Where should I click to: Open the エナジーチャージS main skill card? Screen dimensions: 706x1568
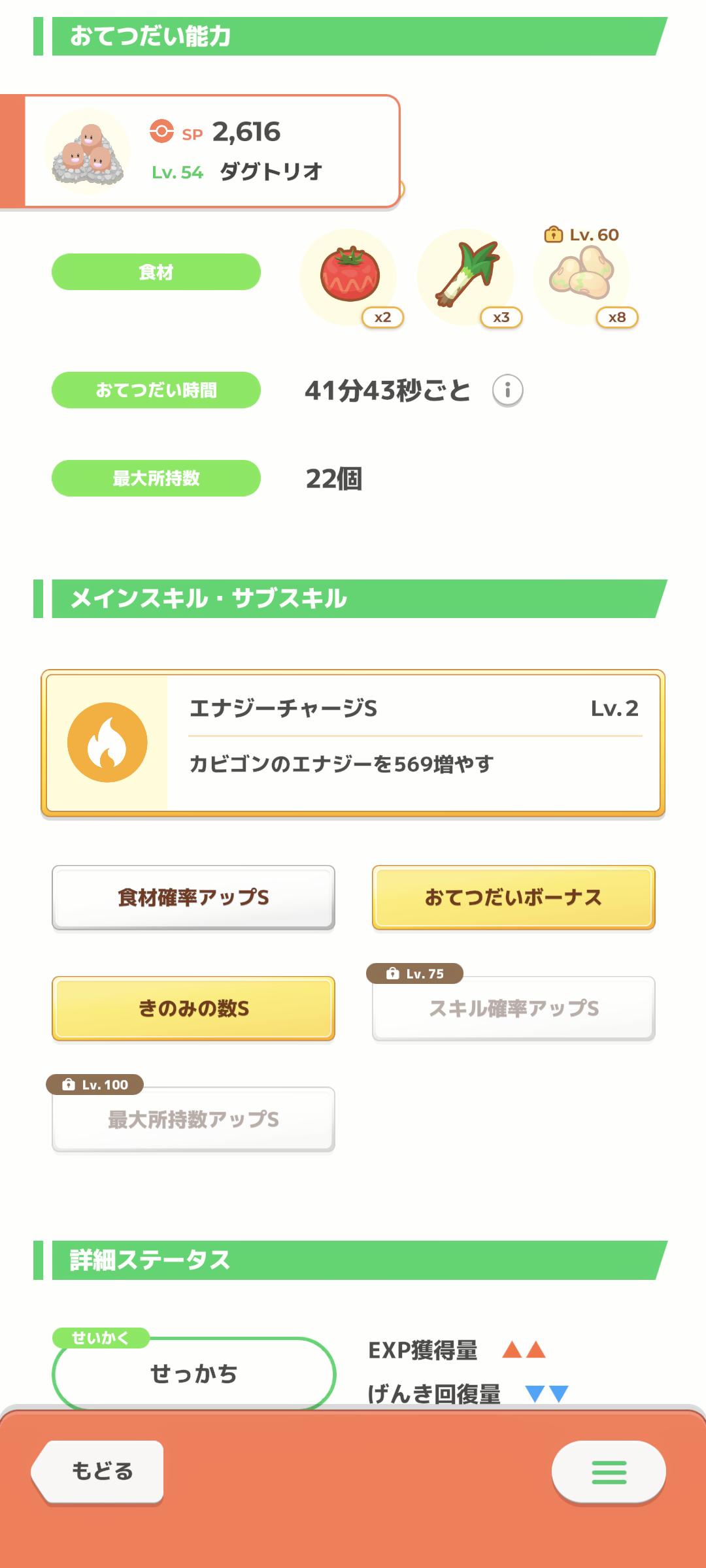tap(412, 743)
